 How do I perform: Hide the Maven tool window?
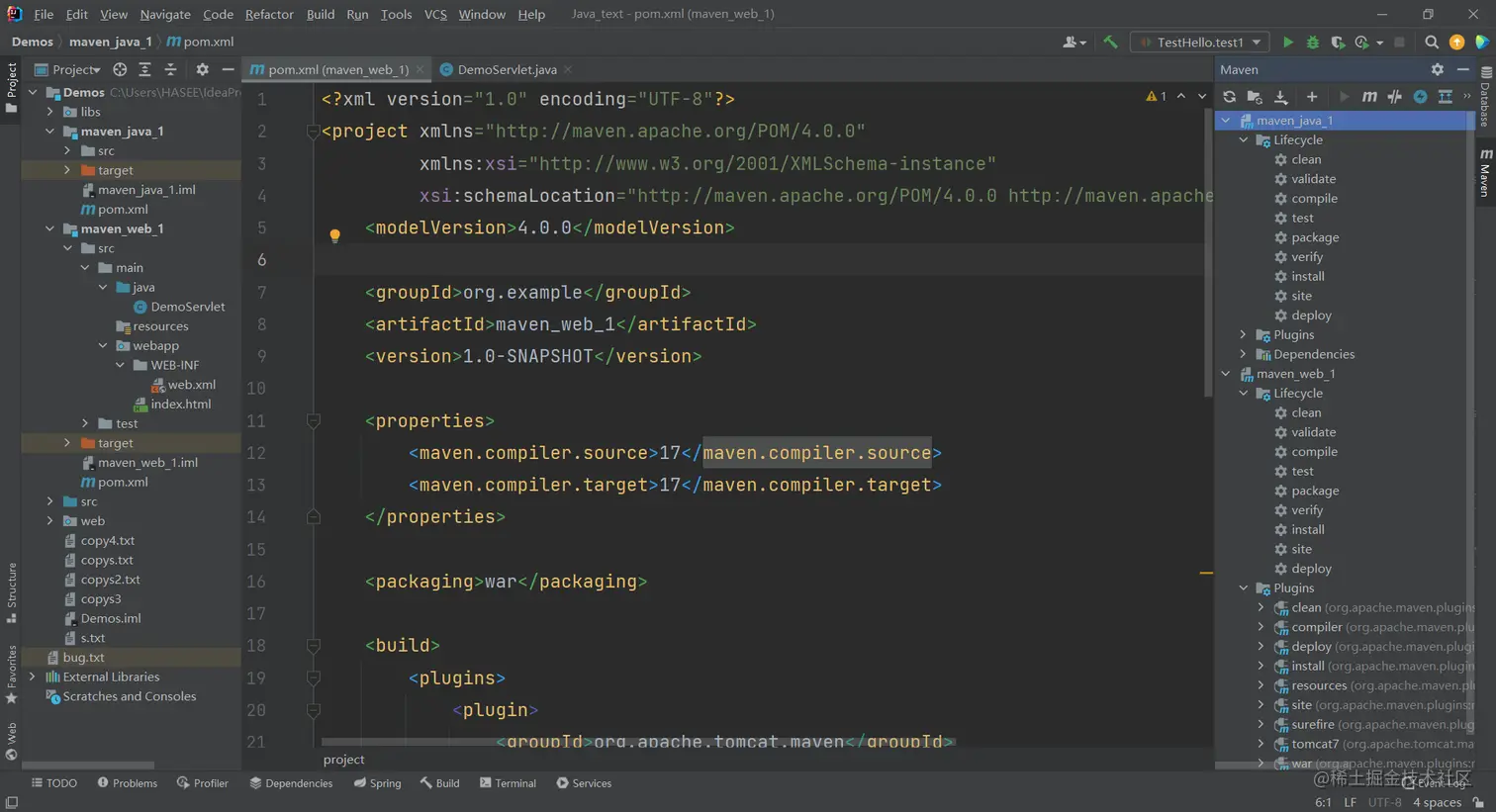(x=1463, y=70)
